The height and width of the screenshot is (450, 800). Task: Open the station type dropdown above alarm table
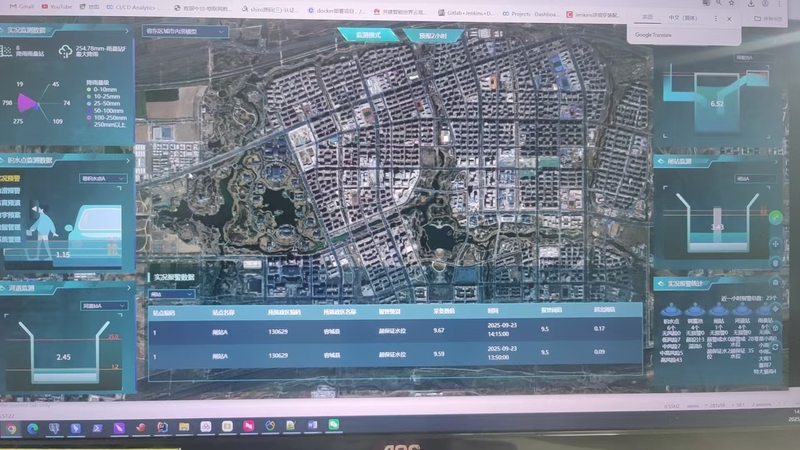(x=171, y=294)
